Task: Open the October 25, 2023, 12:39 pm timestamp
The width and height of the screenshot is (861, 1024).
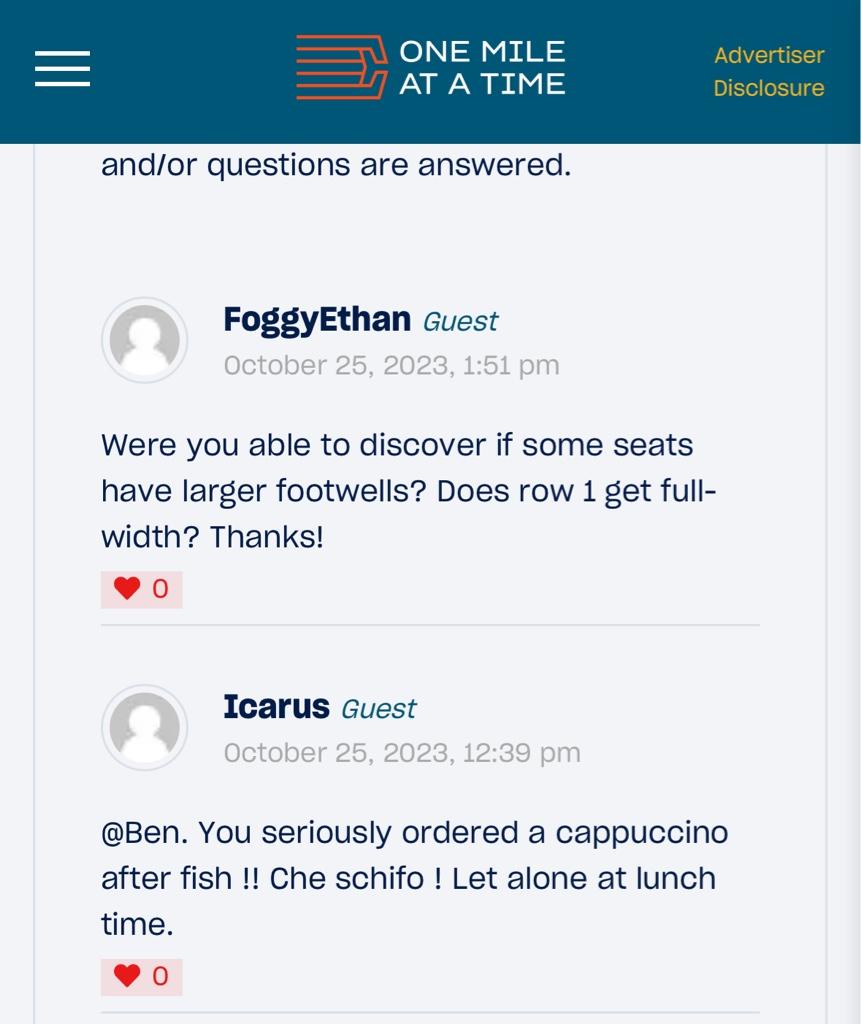Action: 402,752
